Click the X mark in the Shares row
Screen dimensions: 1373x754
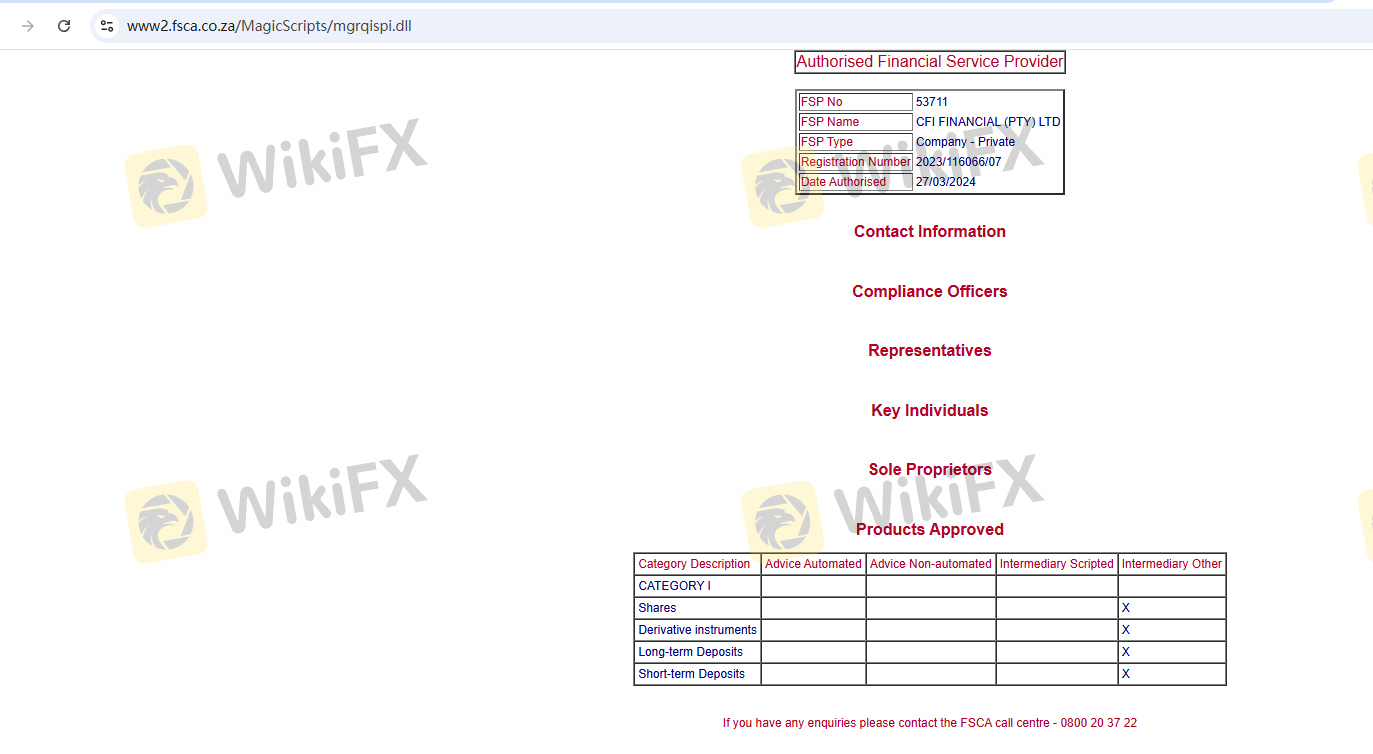coord(1125,608)
